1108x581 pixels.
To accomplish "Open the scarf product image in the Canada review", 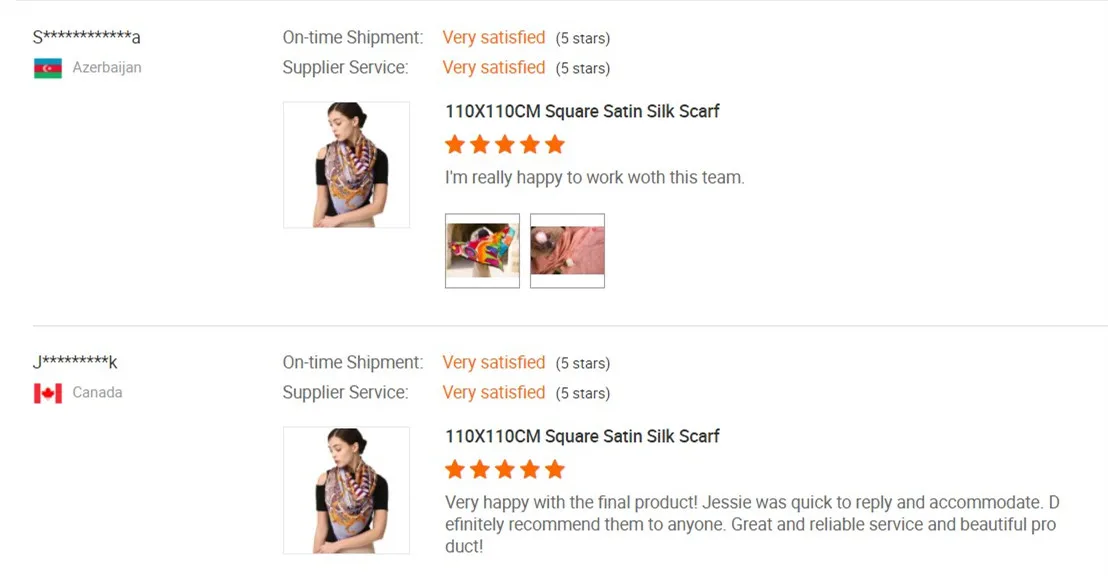I will click(x=346, y=490).
